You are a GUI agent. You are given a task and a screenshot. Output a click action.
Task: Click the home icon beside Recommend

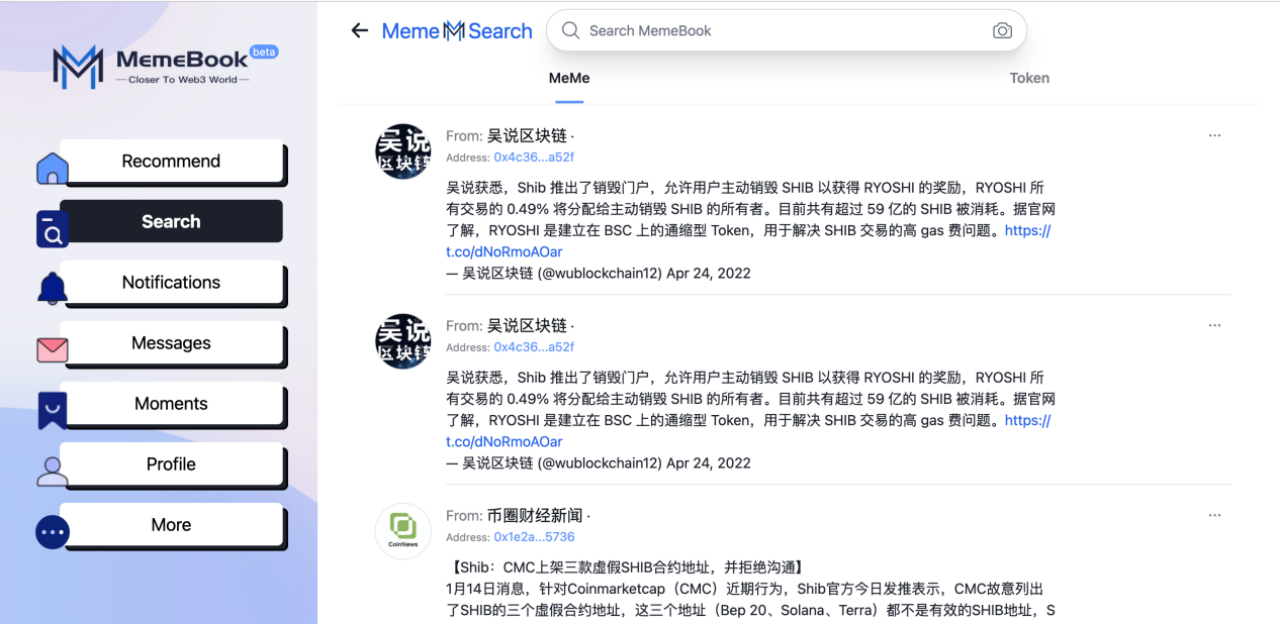click(x=52, y=168)
